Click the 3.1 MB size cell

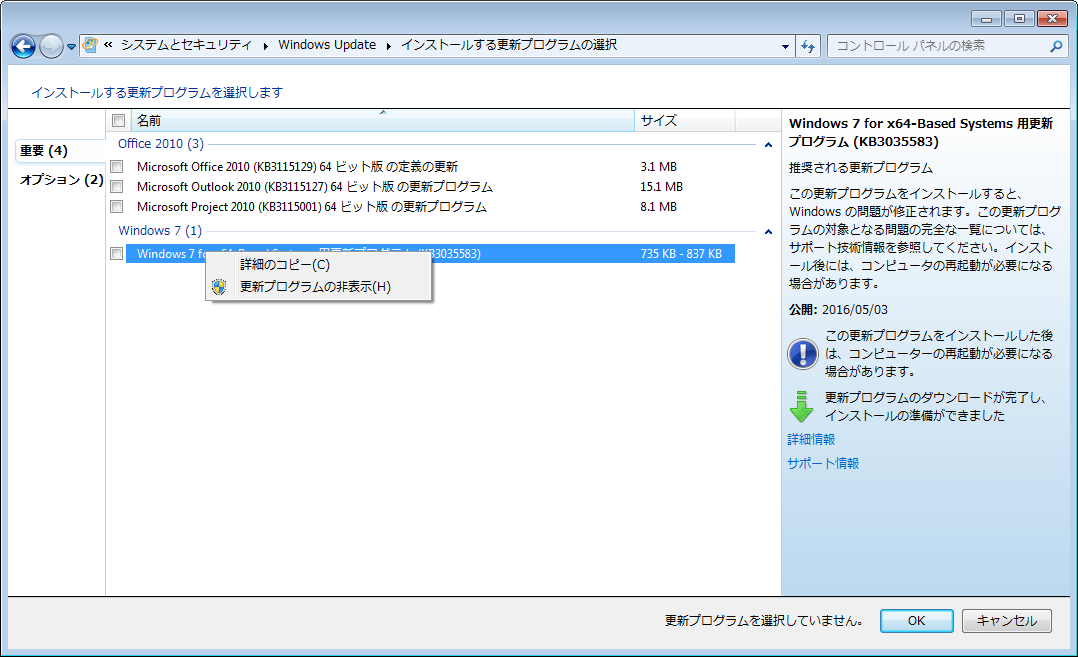tap(659, 166)
